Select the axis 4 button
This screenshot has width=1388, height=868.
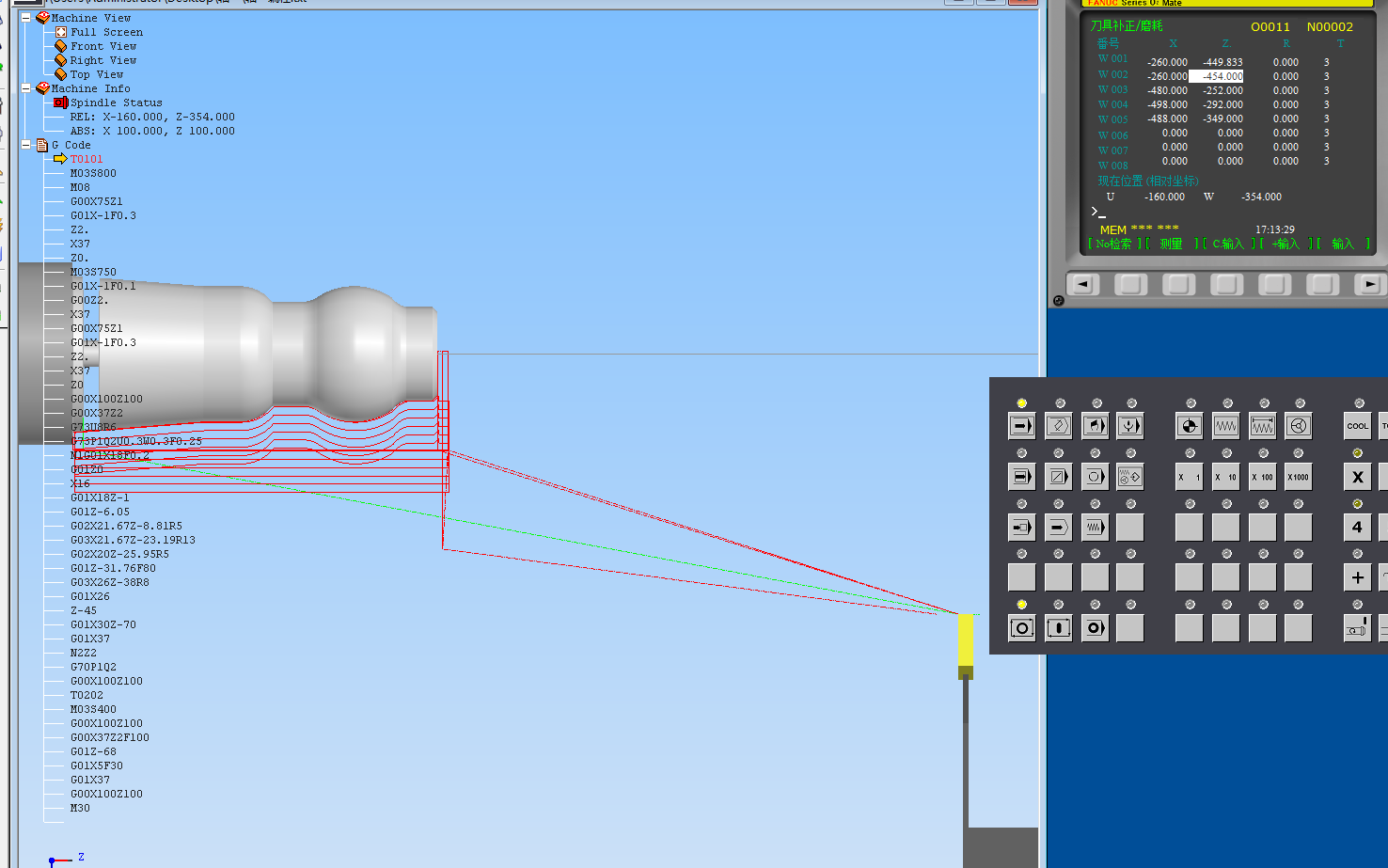point(1358,528)
